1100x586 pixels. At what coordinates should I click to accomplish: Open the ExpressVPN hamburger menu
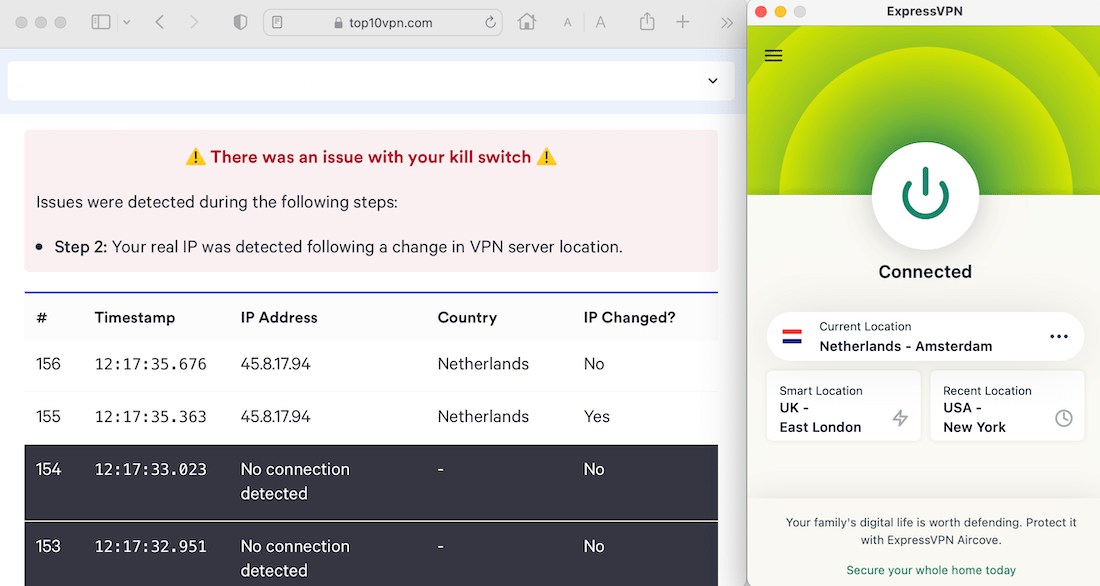click(x=773, y=55)
